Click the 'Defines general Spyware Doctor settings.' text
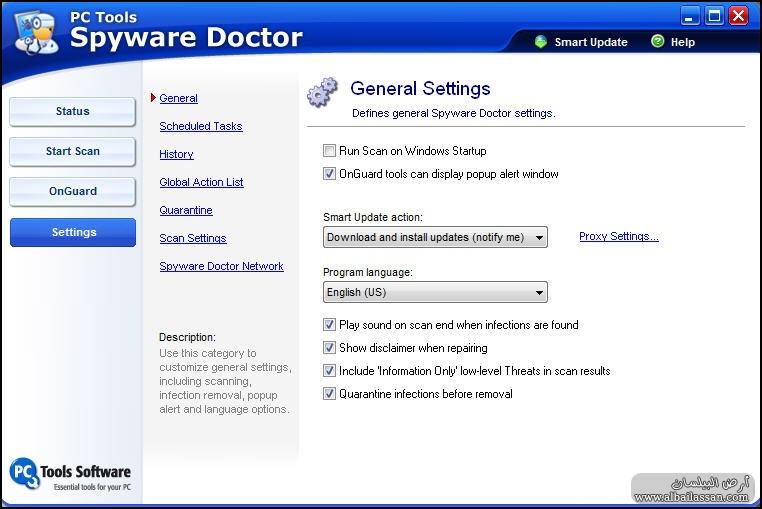The height and width of the screenshot is (509, 762). click(x=453, y=113)
